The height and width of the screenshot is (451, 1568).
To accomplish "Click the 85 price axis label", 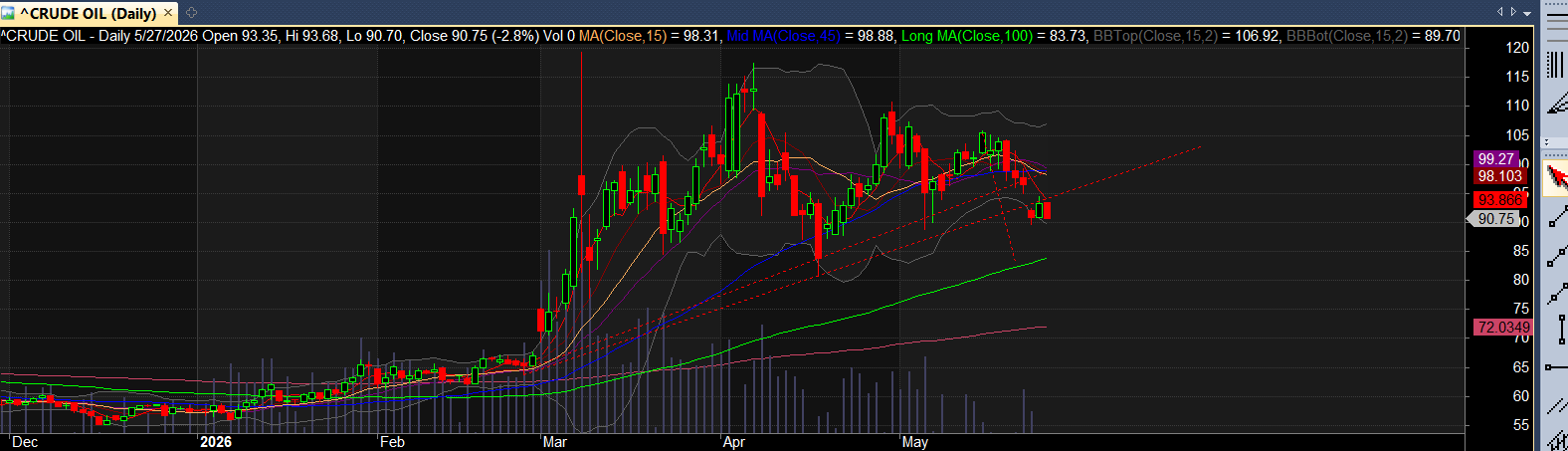I will 1521,251.
